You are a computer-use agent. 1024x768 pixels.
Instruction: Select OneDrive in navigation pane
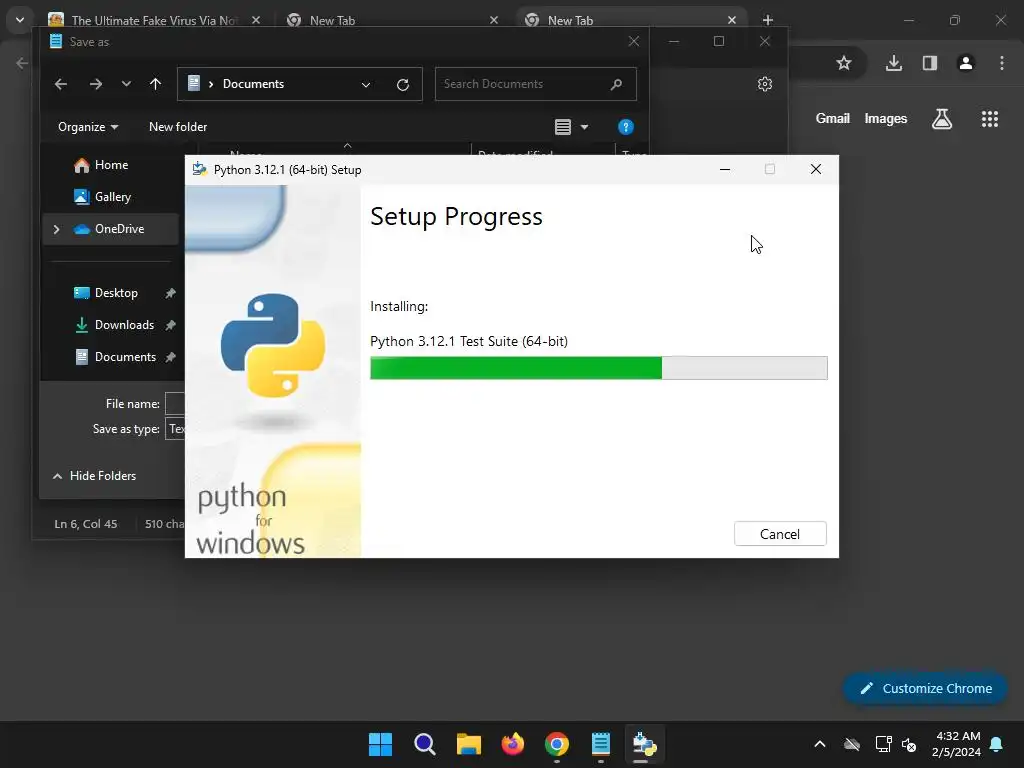pos(111,229)
